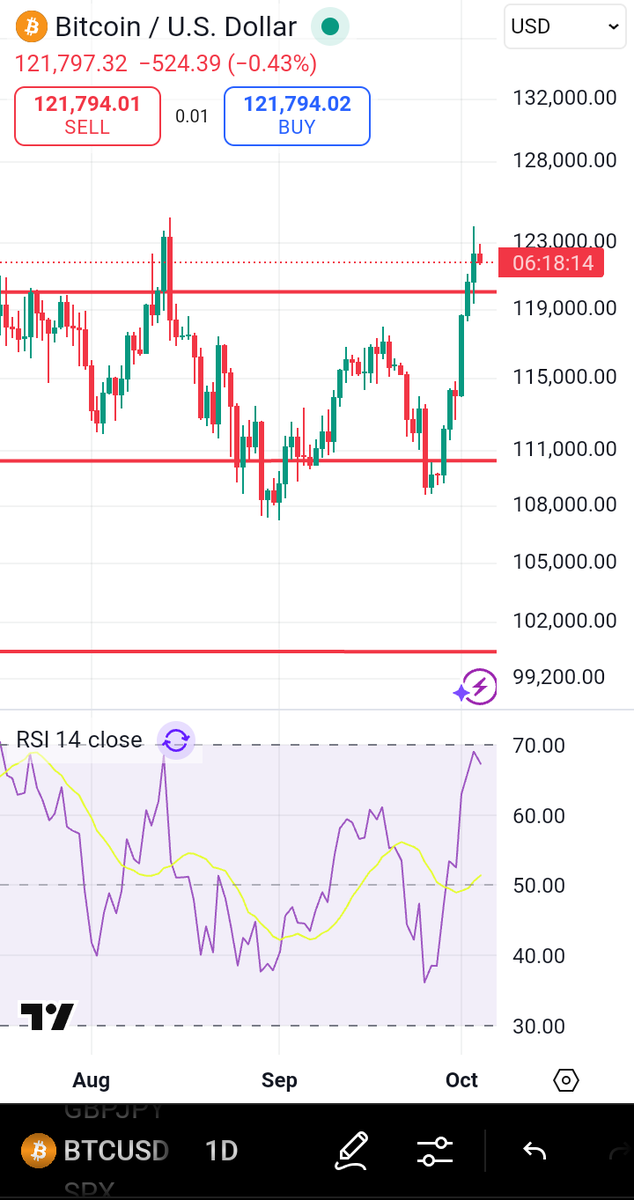Open chart settings hexagon icon

(x=566, y=1080)
